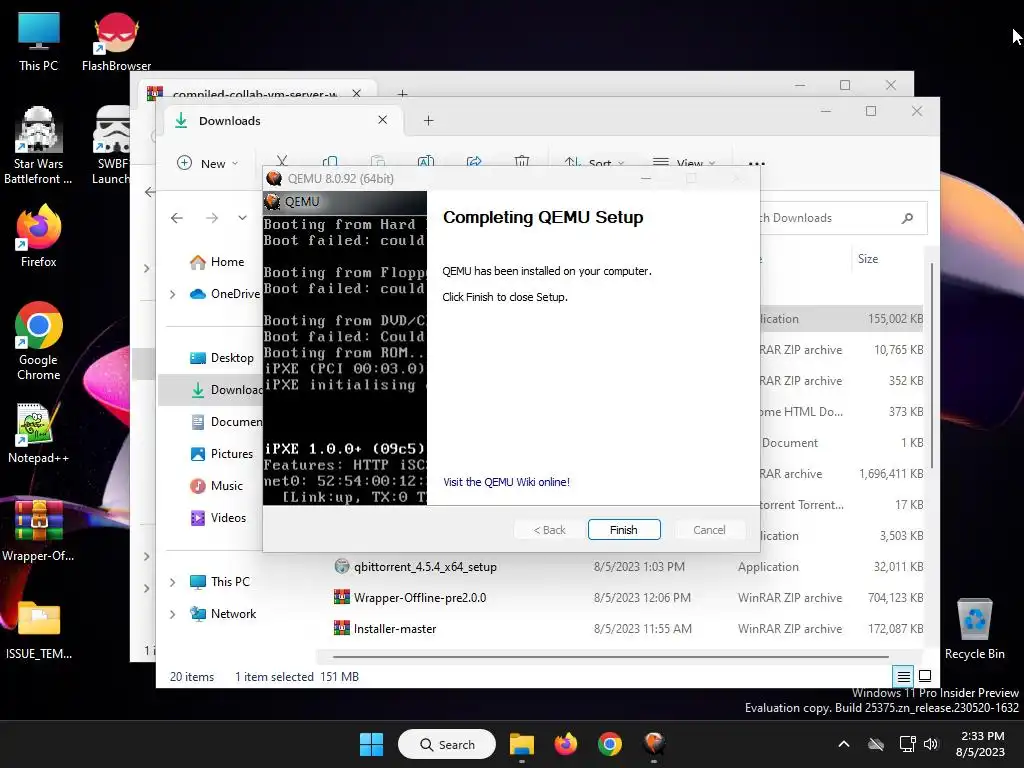Open recent locations chevron dropdown
Viewport: 1024px width, 768px height.
pyautogui.click(x=242, y=218)
